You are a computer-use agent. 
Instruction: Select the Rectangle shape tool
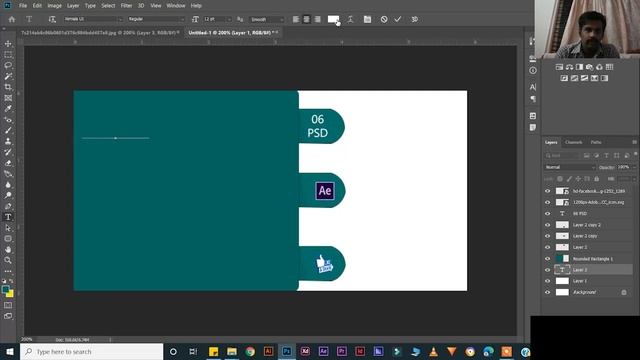point(8,239)
